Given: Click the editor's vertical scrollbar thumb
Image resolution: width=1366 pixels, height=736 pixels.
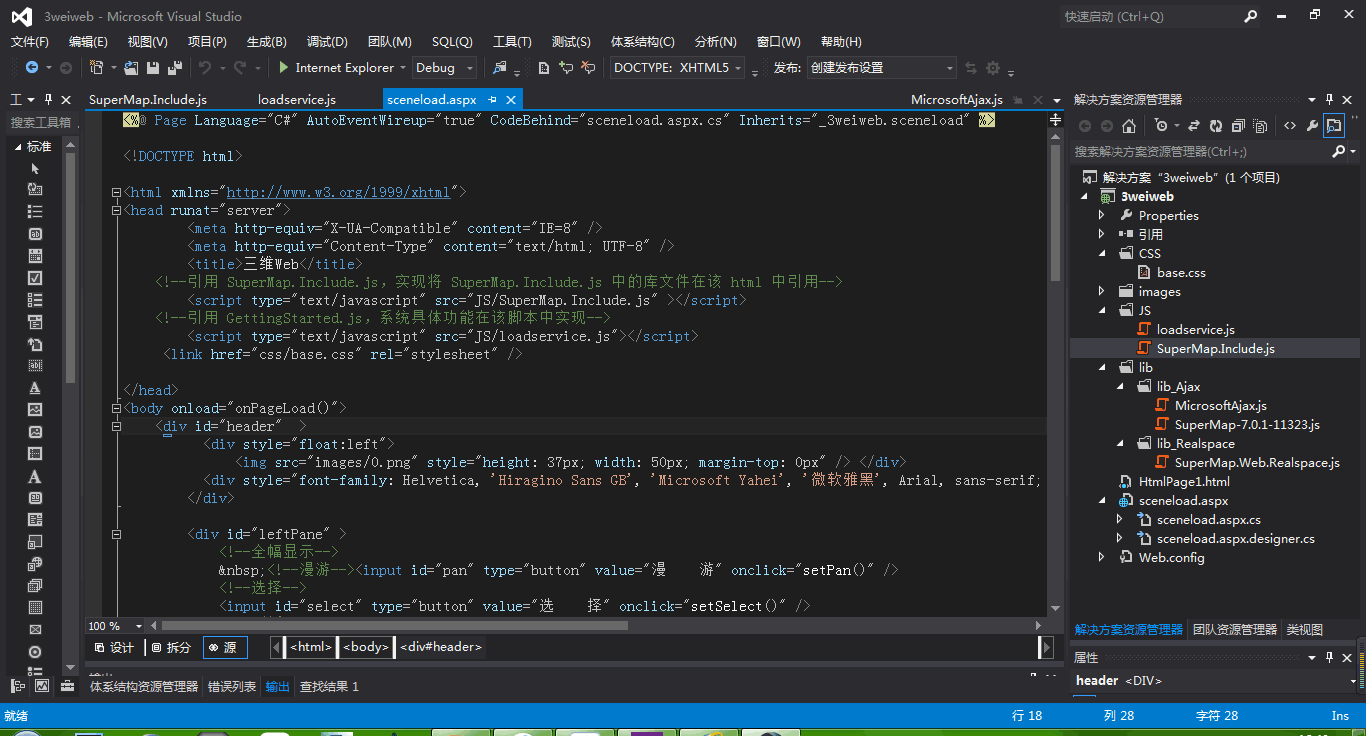Looking at the screenshot, I should pos(1056,212).
